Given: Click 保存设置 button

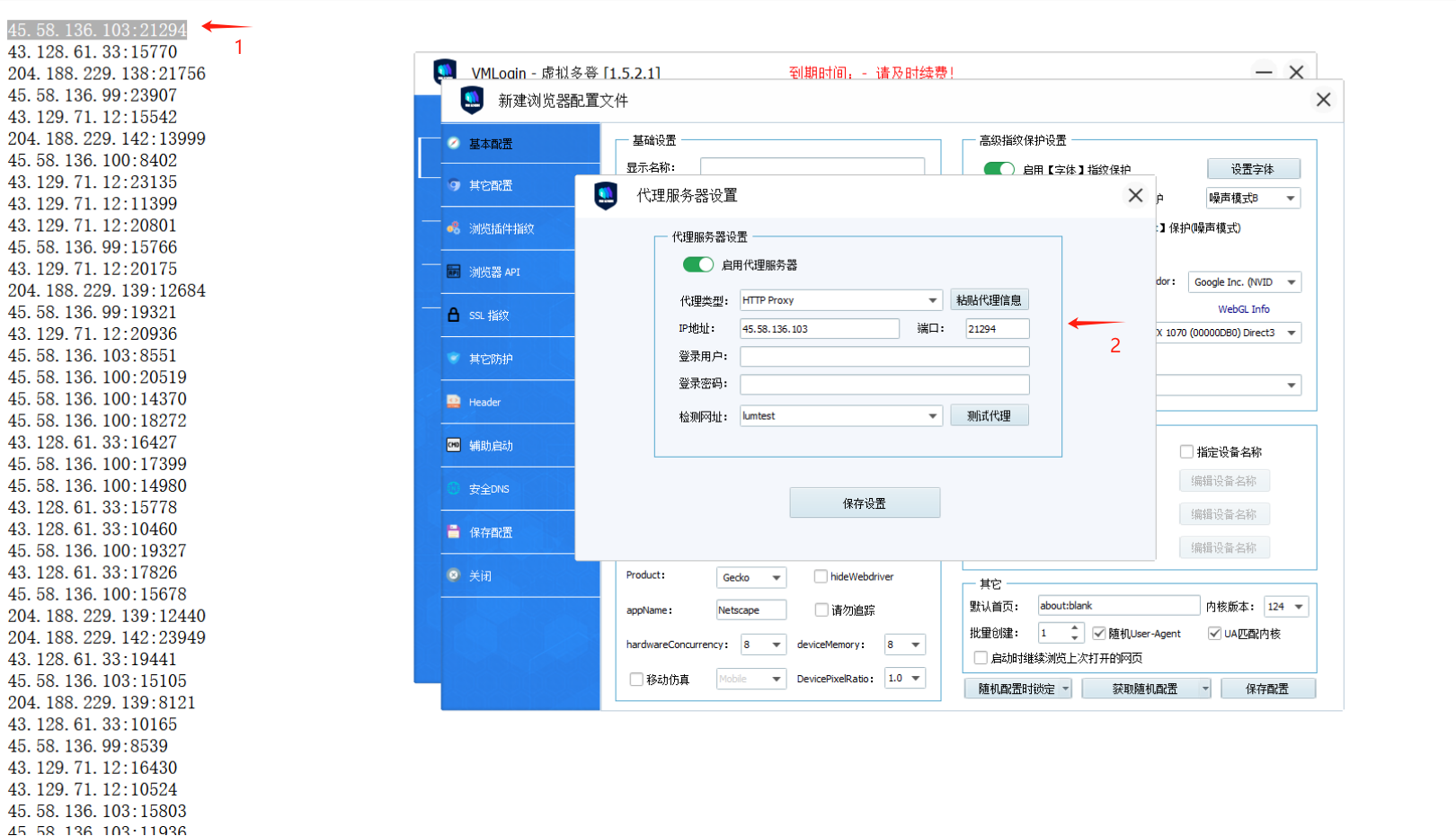Looking at the screenshot, I should [x=865, y=503].
